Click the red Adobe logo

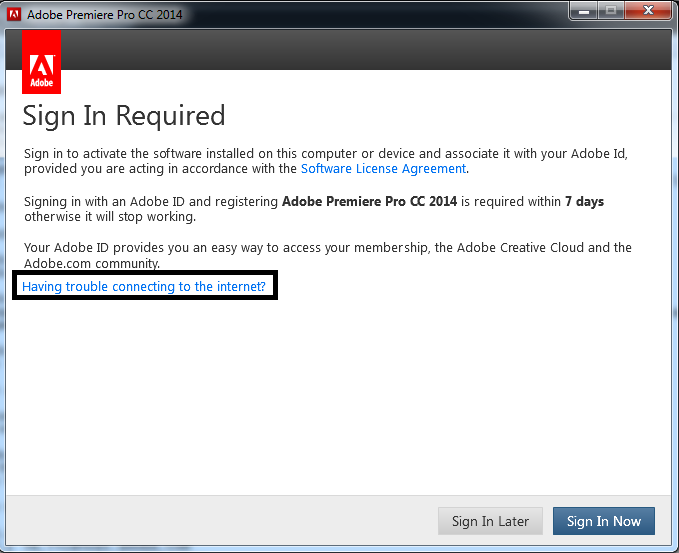pyautogui.click(x=41, y=62)
